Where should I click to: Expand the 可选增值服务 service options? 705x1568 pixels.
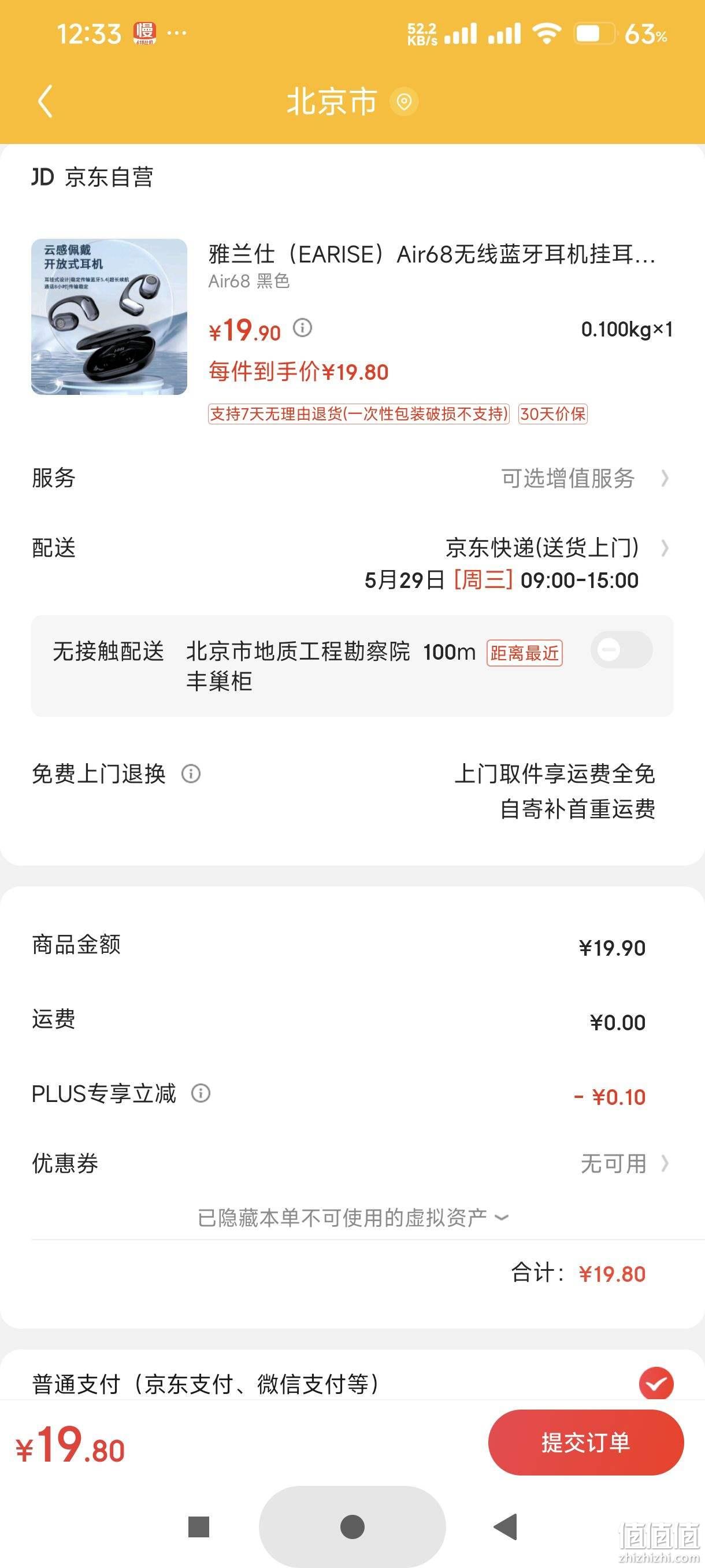[585, 478]
